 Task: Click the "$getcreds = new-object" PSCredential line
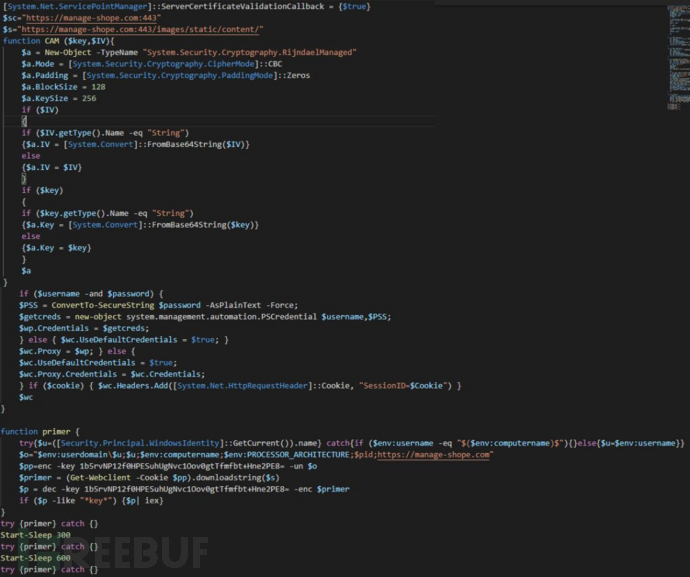(x=205, y=316)
